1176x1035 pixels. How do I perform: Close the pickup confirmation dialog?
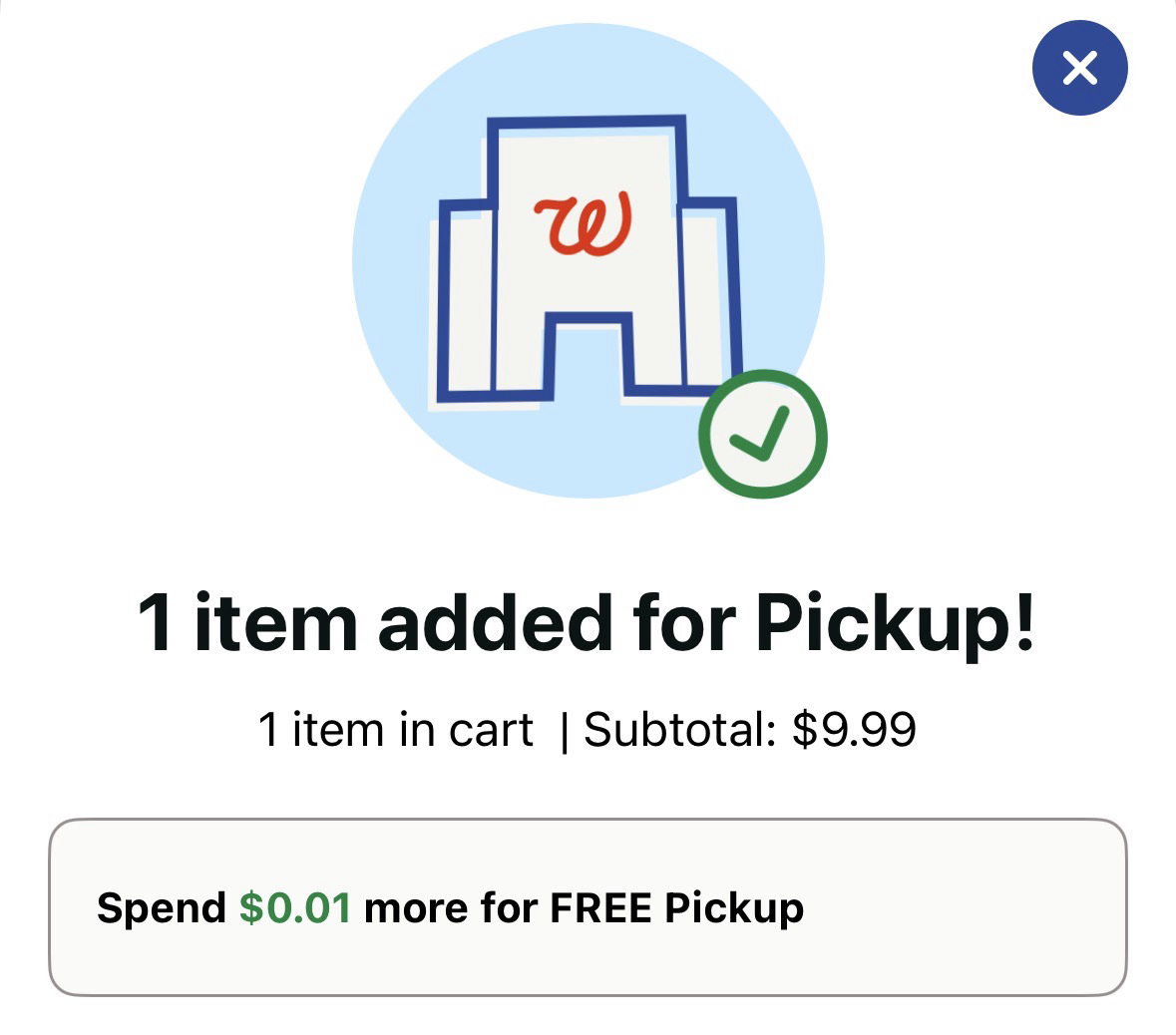(x=1079, y=69)
